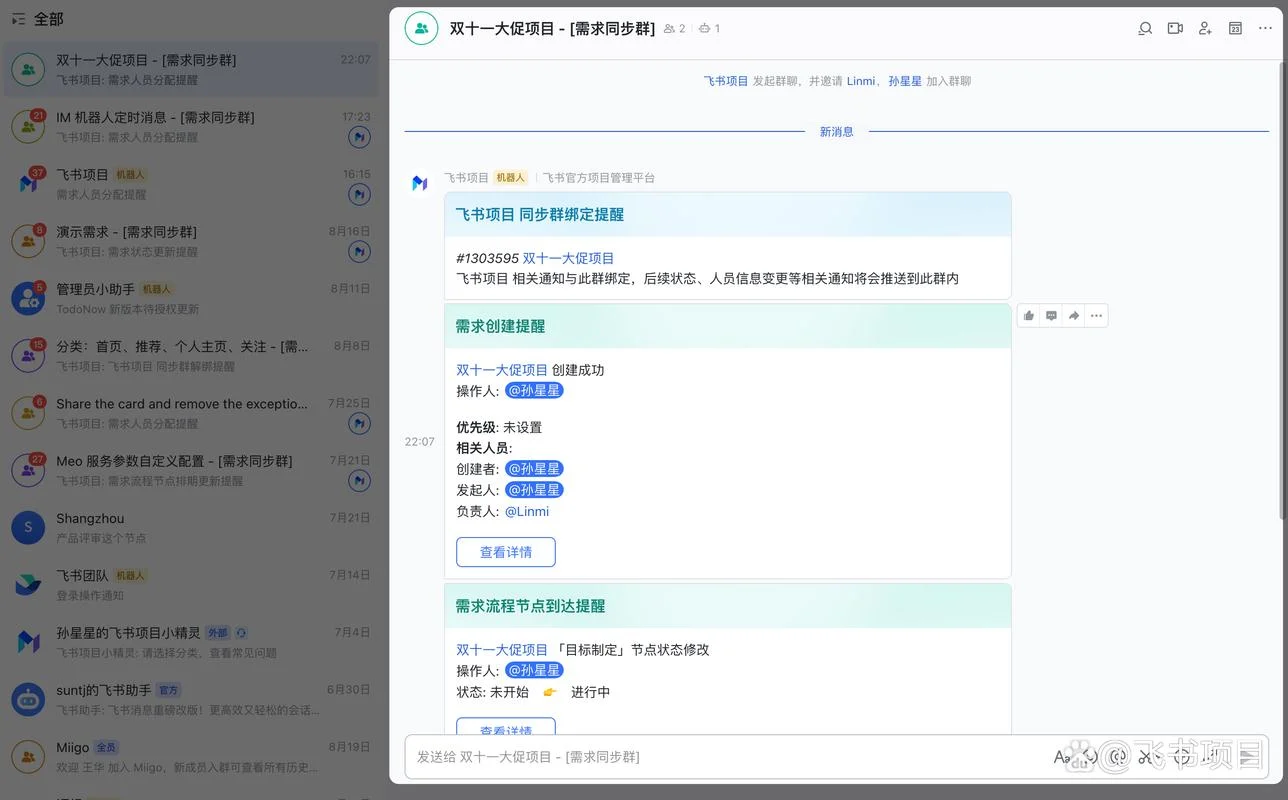Click the @Linmi mention beside 负责人
This screenshot has height=800, width=1288.
pyautogui.click(x=527, y=511)
